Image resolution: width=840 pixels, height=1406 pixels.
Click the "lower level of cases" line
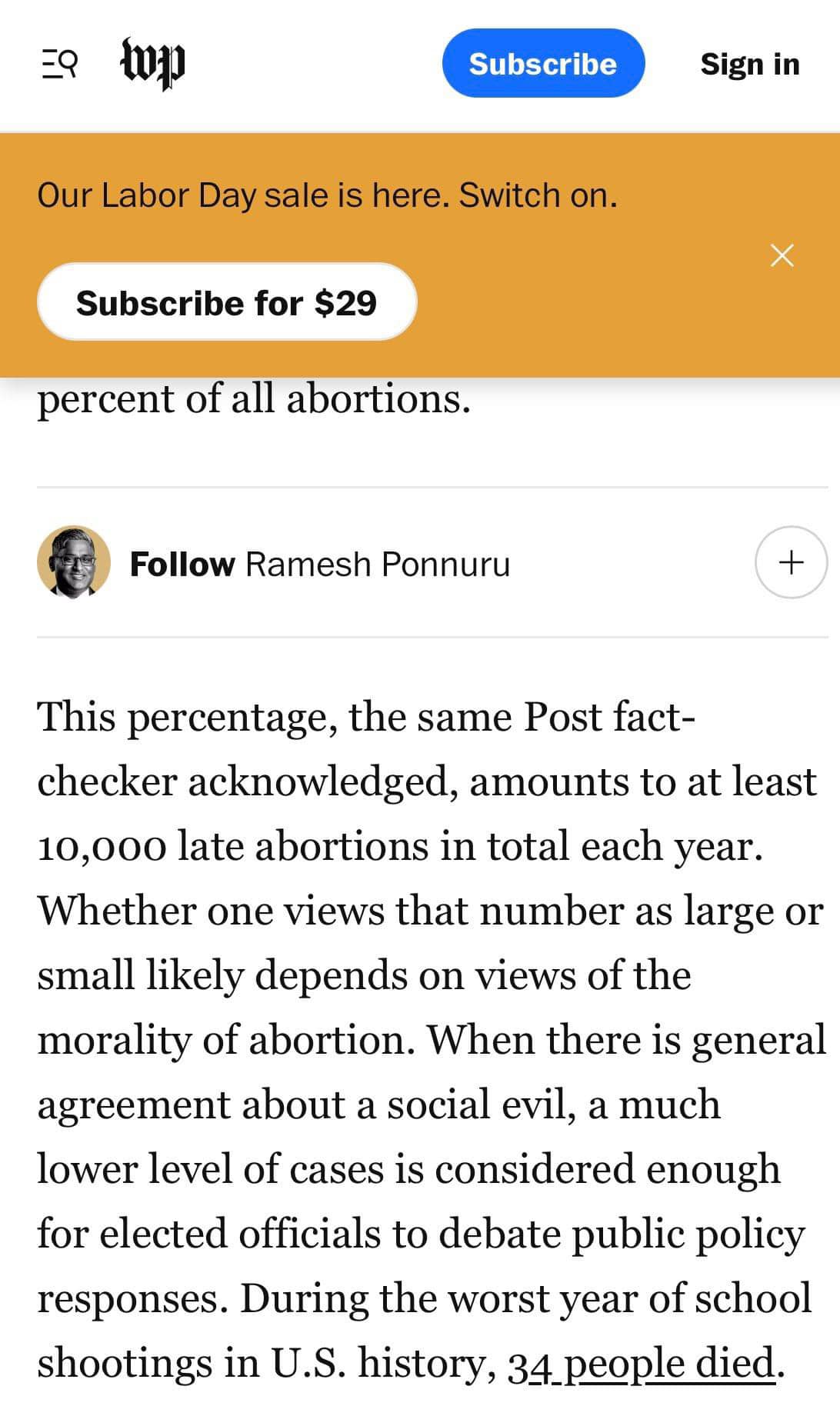(408, 1169)
